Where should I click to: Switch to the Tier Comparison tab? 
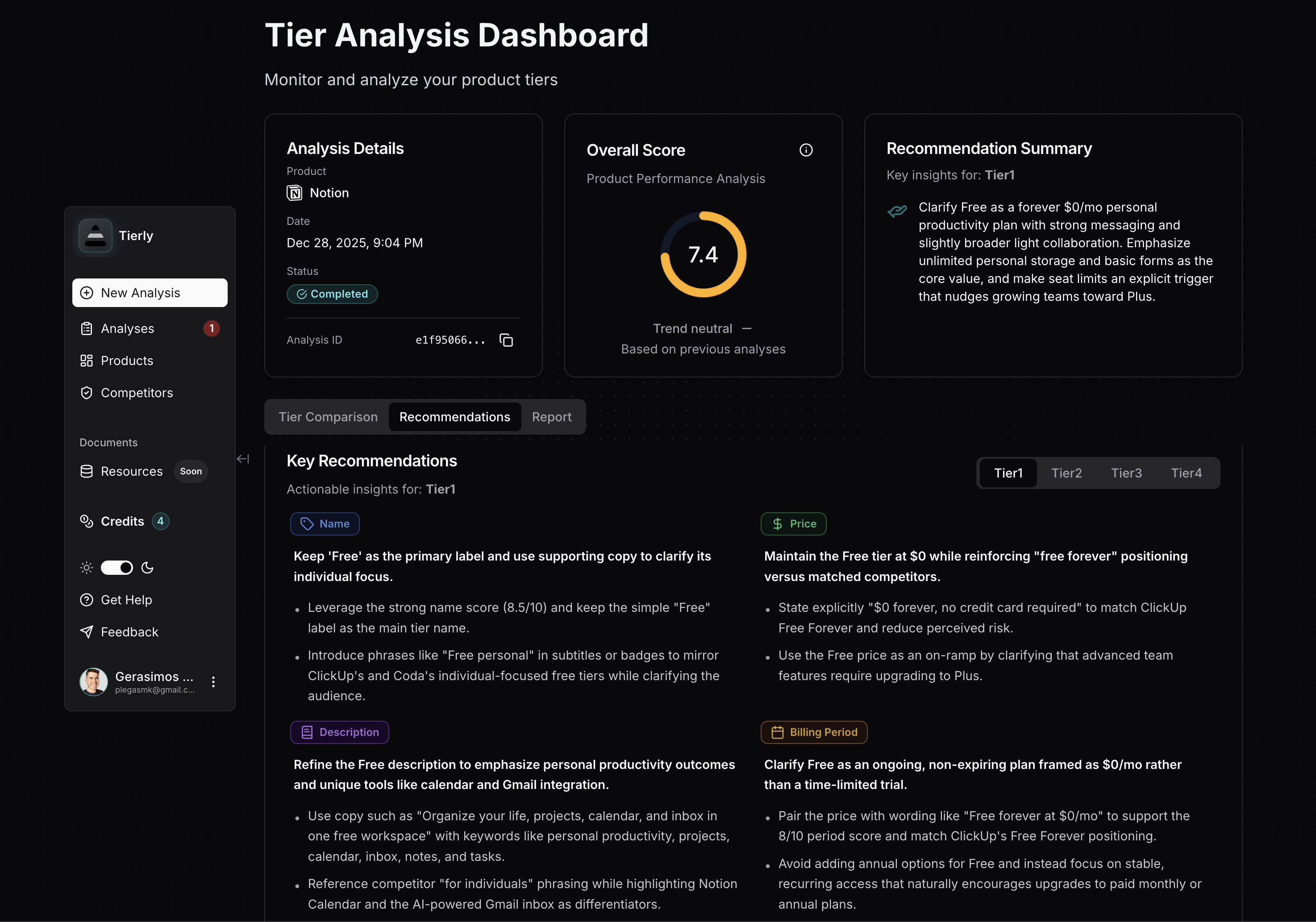pyautogui.click(x=328, y=416)
